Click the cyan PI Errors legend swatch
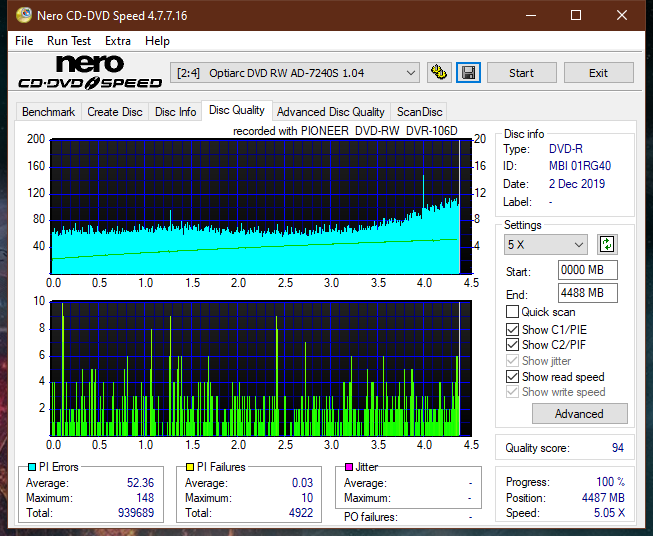The image size is (653, 536). (x=32, y=467)
